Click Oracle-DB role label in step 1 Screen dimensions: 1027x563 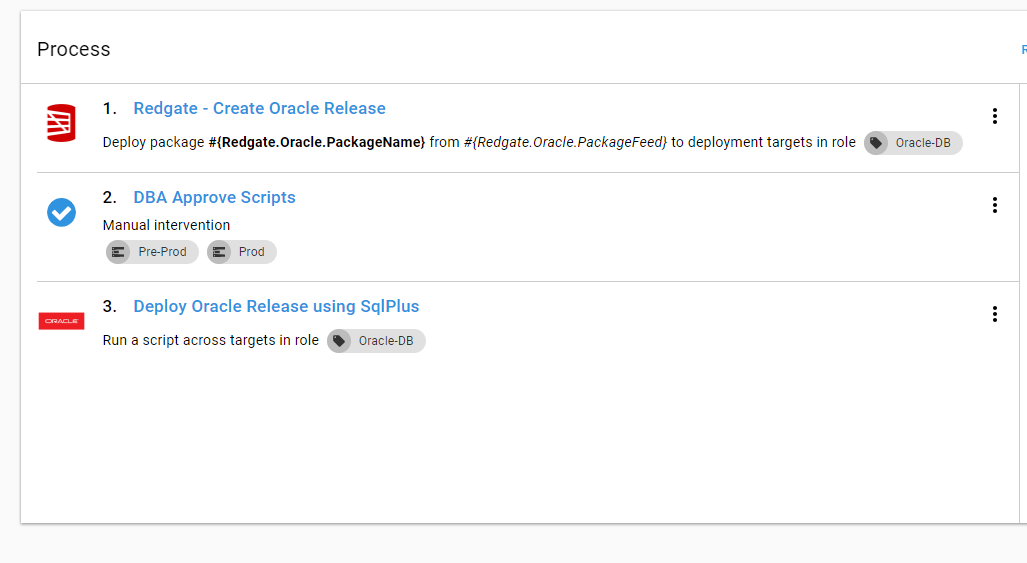tap(922, 143)
